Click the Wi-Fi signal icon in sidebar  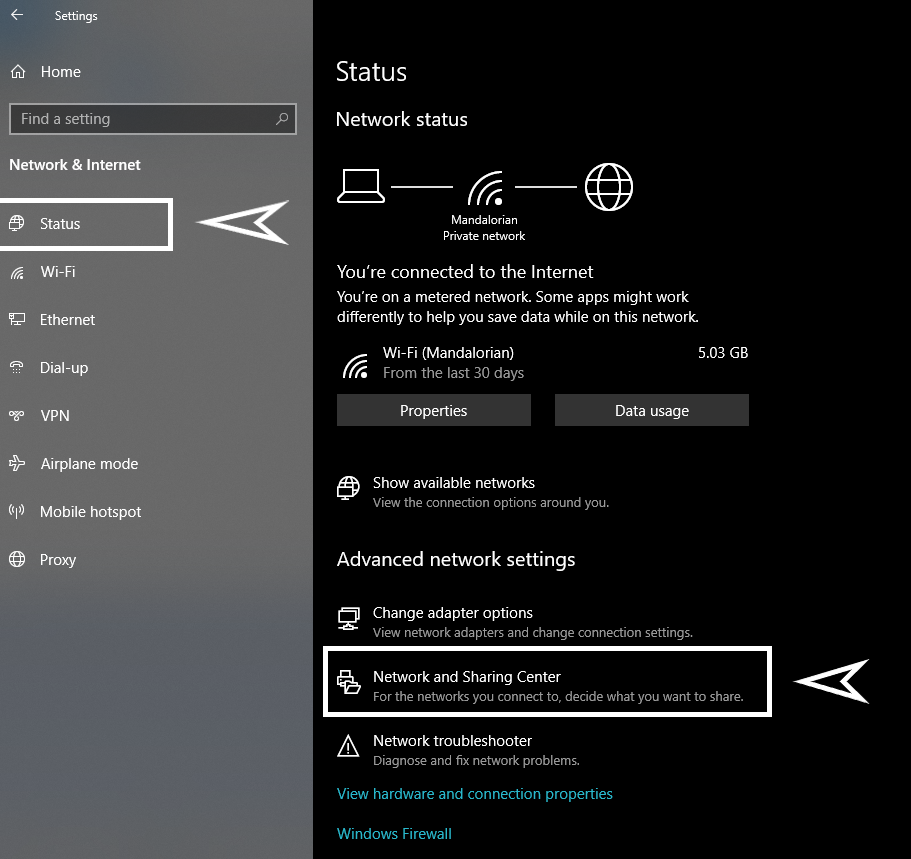17,272
